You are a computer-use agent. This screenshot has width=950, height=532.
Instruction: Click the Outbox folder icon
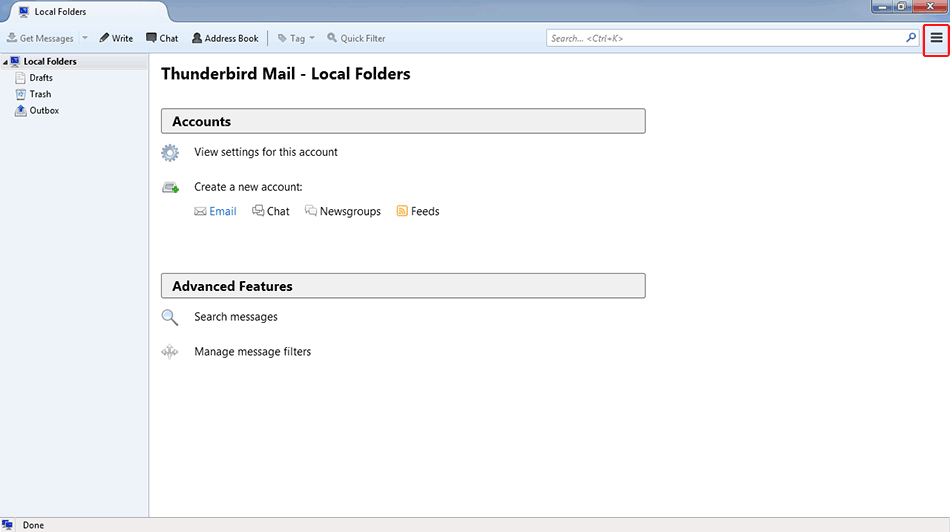tap(21, 110)
